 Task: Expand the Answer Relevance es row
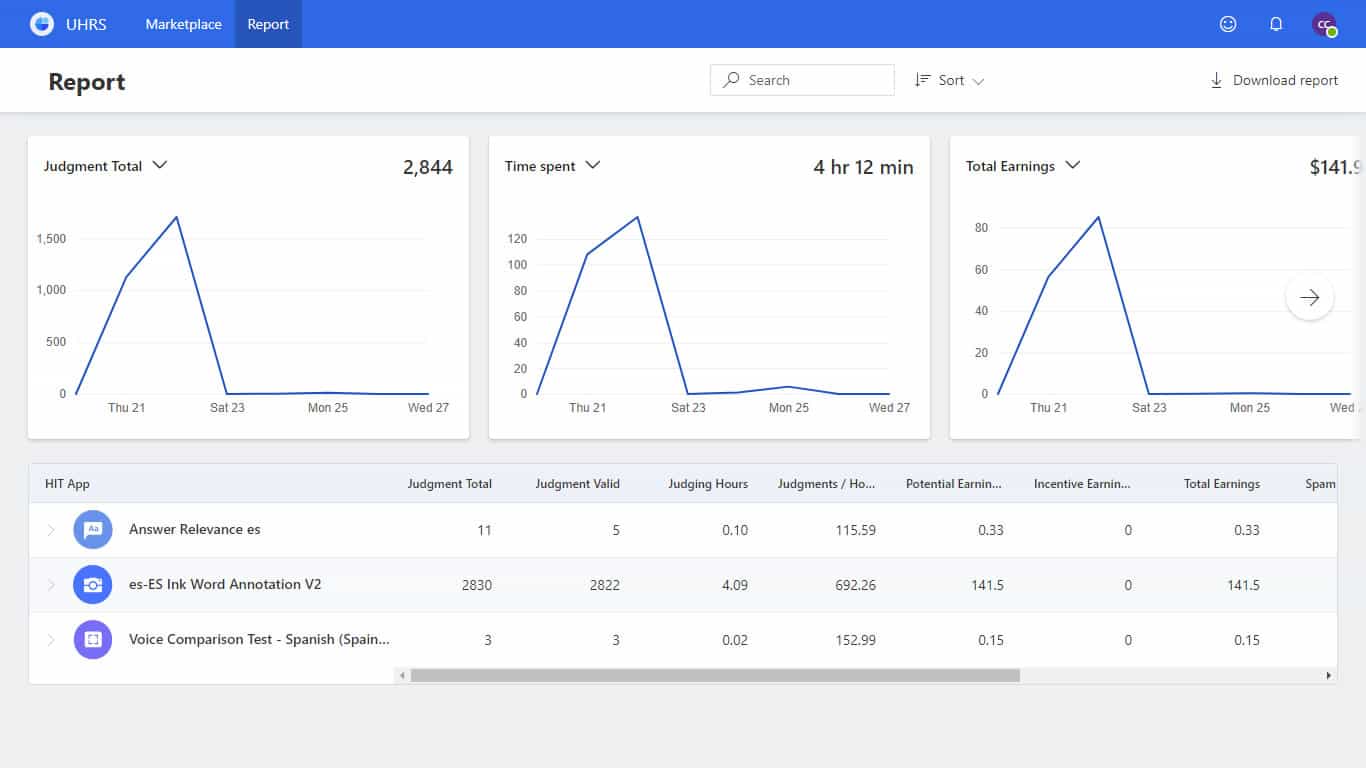point(51,530)
